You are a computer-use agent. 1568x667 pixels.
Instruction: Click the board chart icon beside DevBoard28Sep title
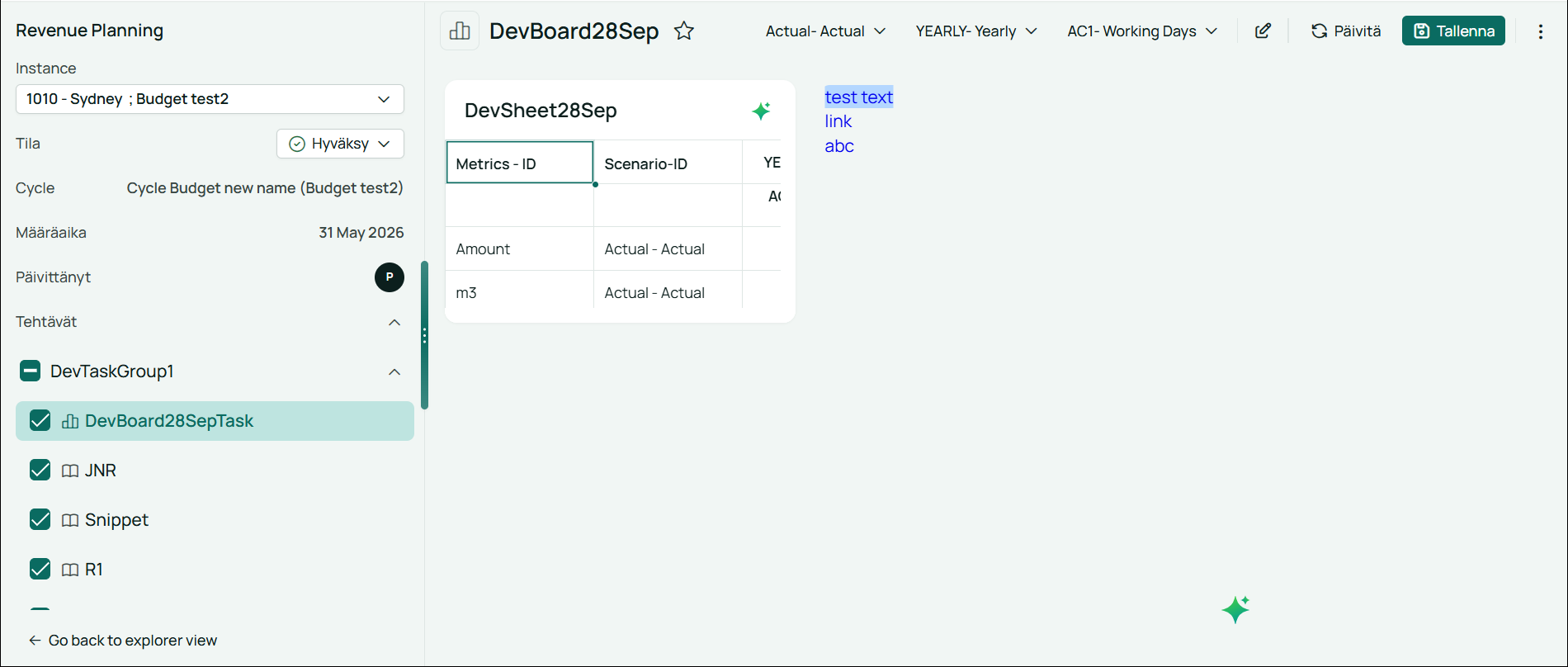(460, 31)
